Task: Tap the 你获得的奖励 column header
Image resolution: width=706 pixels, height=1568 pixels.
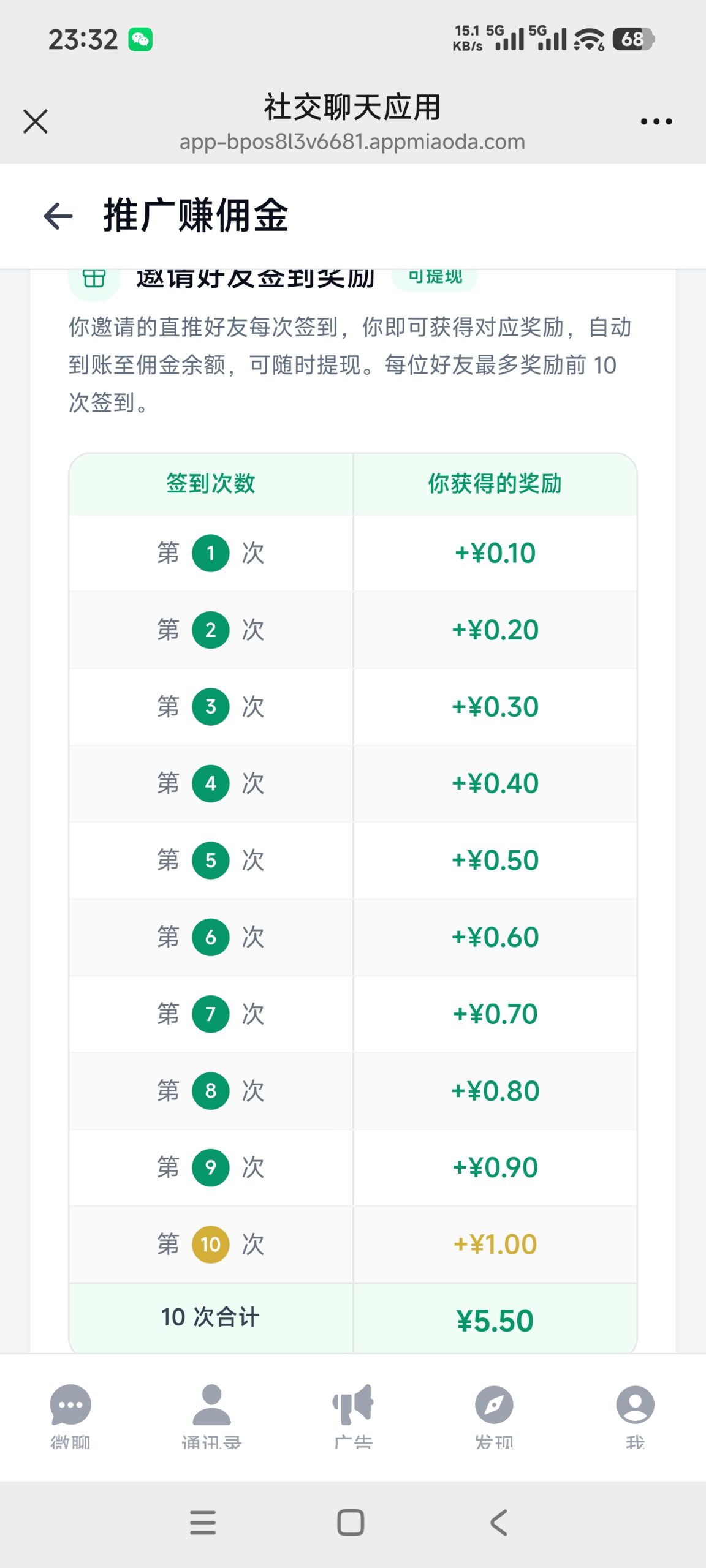Action: (x=495, y=484)
